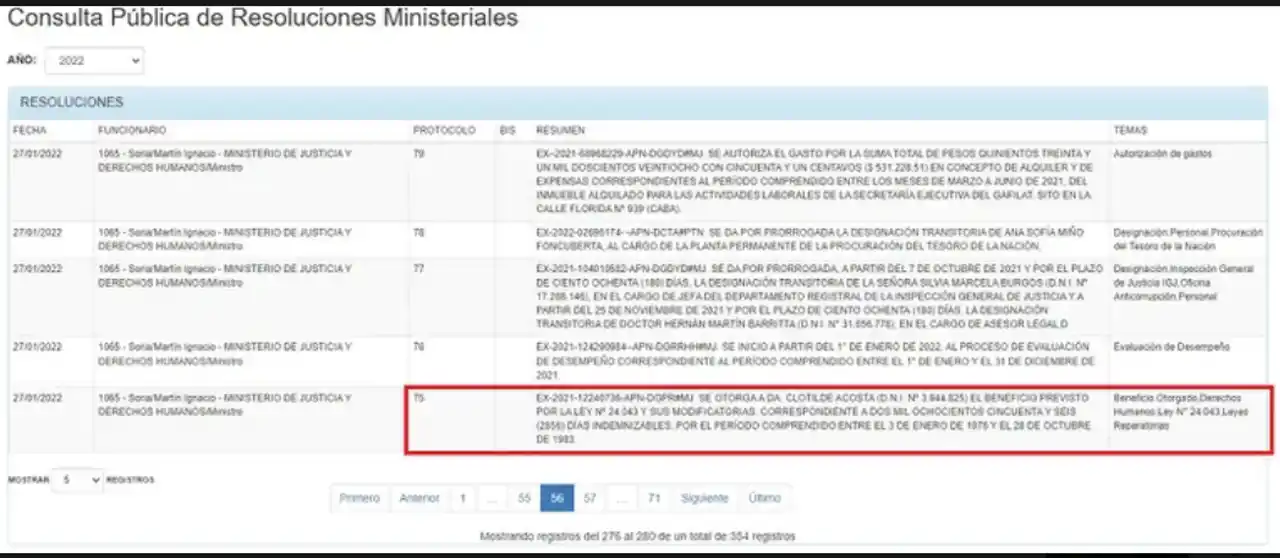Screen dimensions: 1280x558
Task: Click the PROTOCOLO column header
Action: tap(444, 131)
